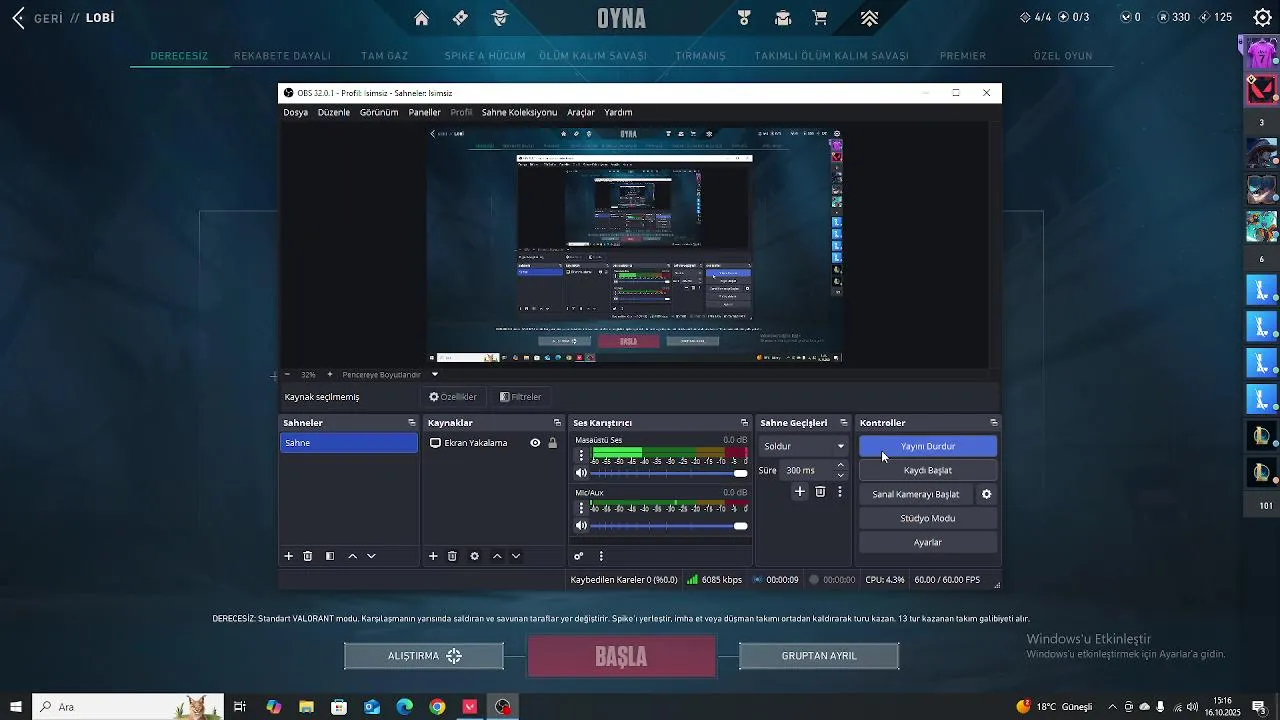Open audio mixer bottom three-dot menu
1280x720 pixels.
click(x=601, y=556)
